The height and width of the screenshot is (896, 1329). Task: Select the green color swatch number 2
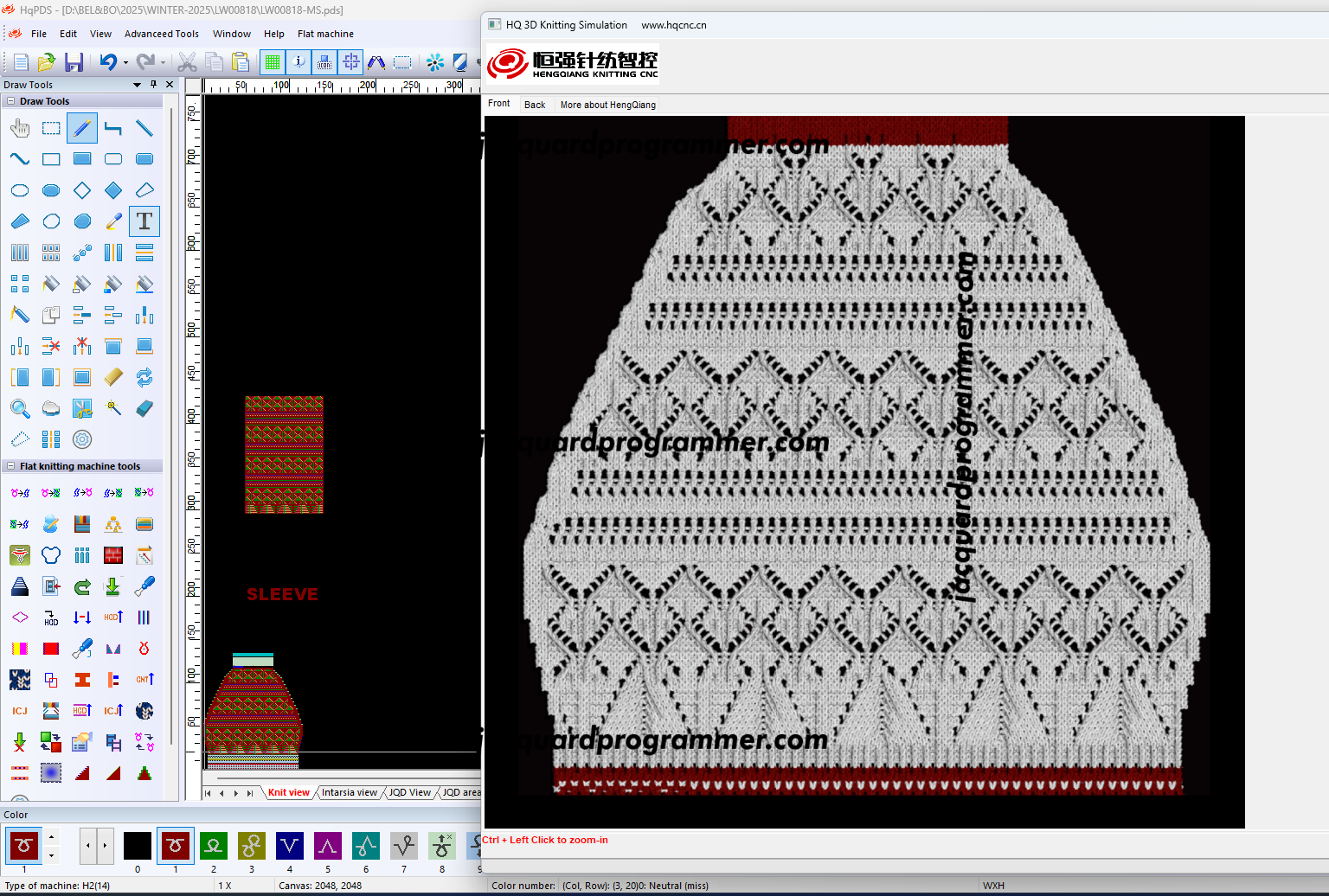[x=214, y=846]
